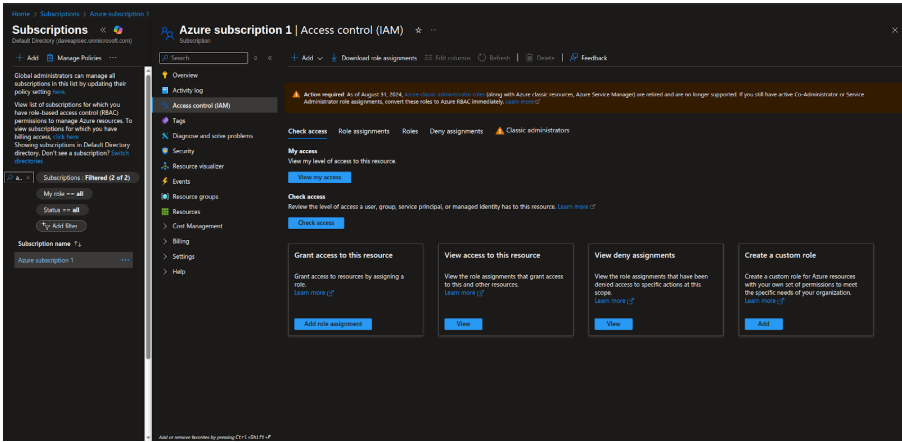Image resolution: width=902 pixels, height=442 pixels.
Task: Click the Subscriptions pane vertical scrollbar
Action: point(148,219)
